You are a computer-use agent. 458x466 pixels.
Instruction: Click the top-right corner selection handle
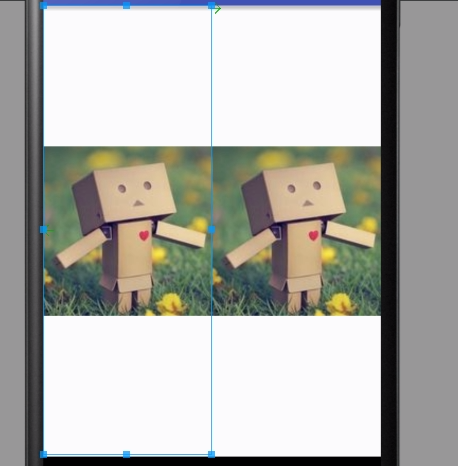pyautogui.click(x=211, y=5)
